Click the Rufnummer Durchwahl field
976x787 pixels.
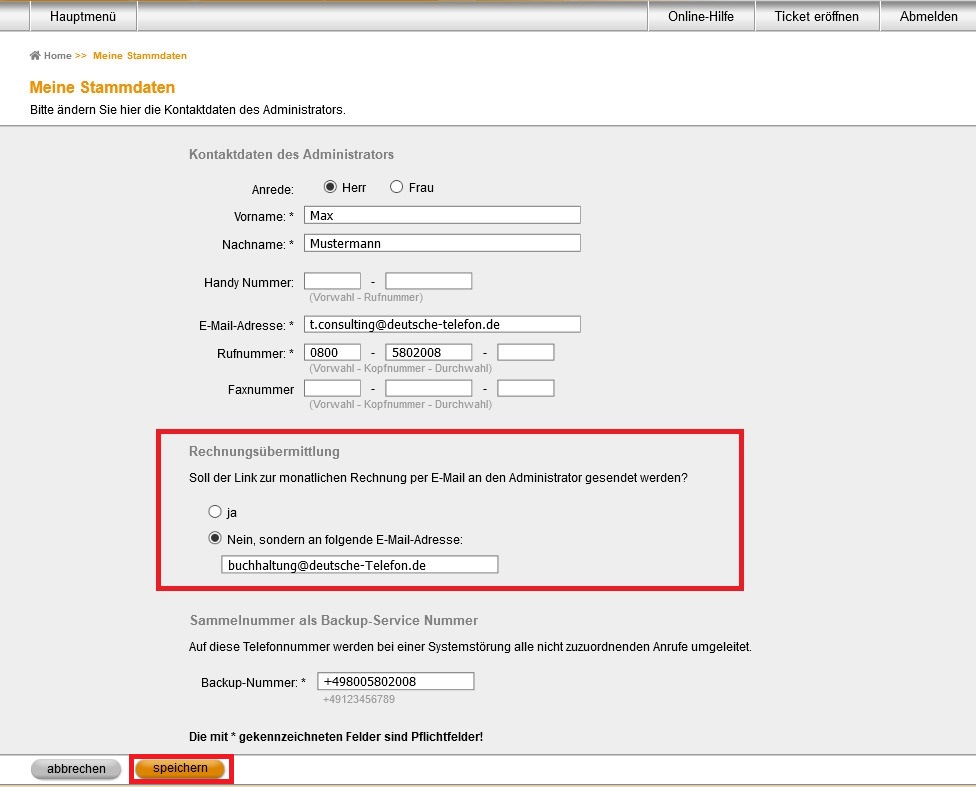525,352
